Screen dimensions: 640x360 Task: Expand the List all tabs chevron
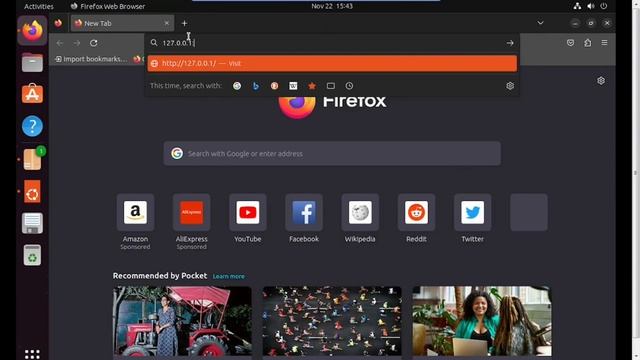(x=540, y=23)
